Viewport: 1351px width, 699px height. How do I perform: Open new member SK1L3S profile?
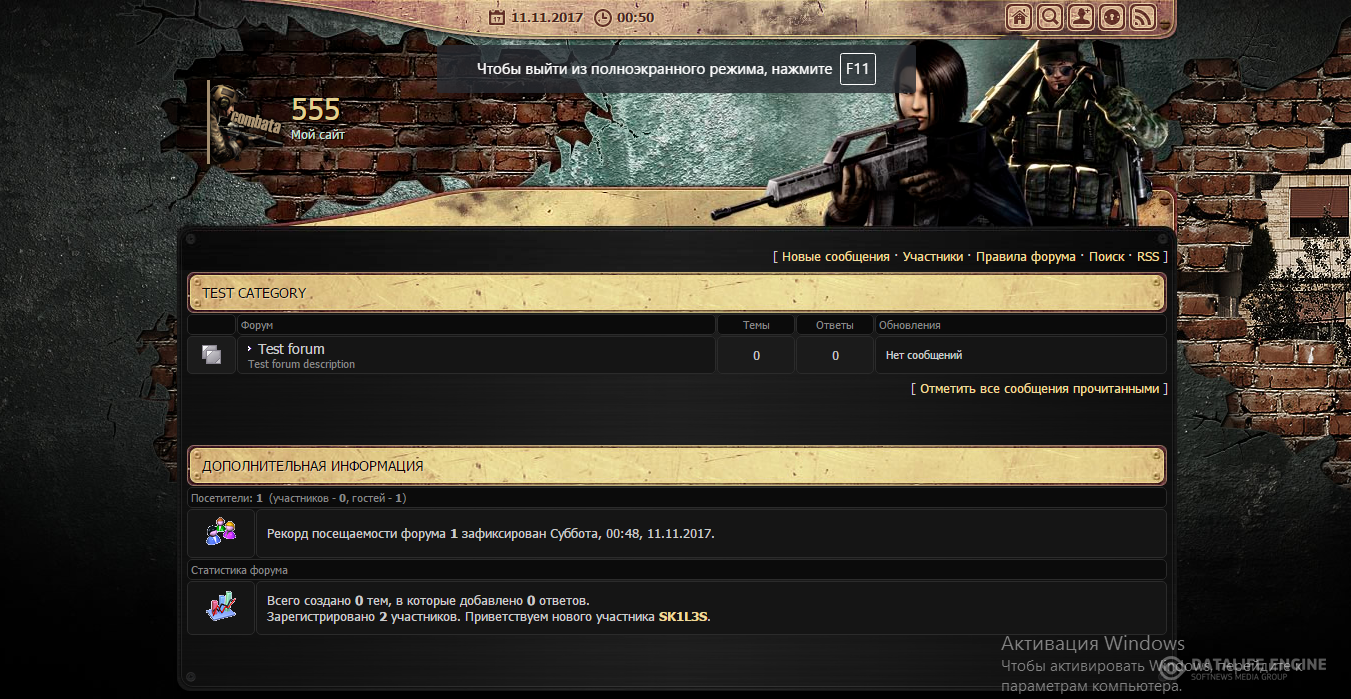coord(682,617)
